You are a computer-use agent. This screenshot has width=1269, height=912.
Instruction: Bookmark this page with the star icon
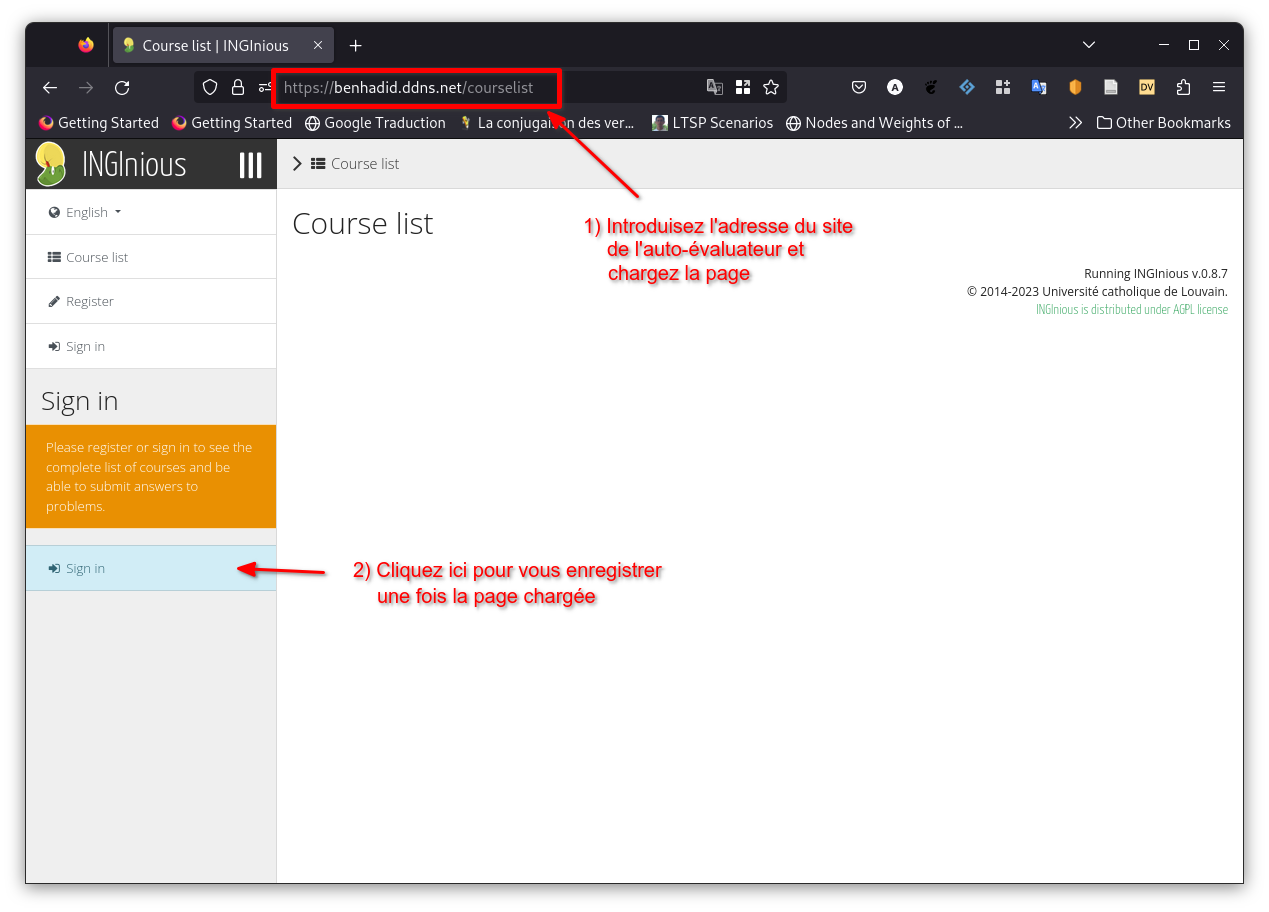pyautogui.click(x=771, y=87)
